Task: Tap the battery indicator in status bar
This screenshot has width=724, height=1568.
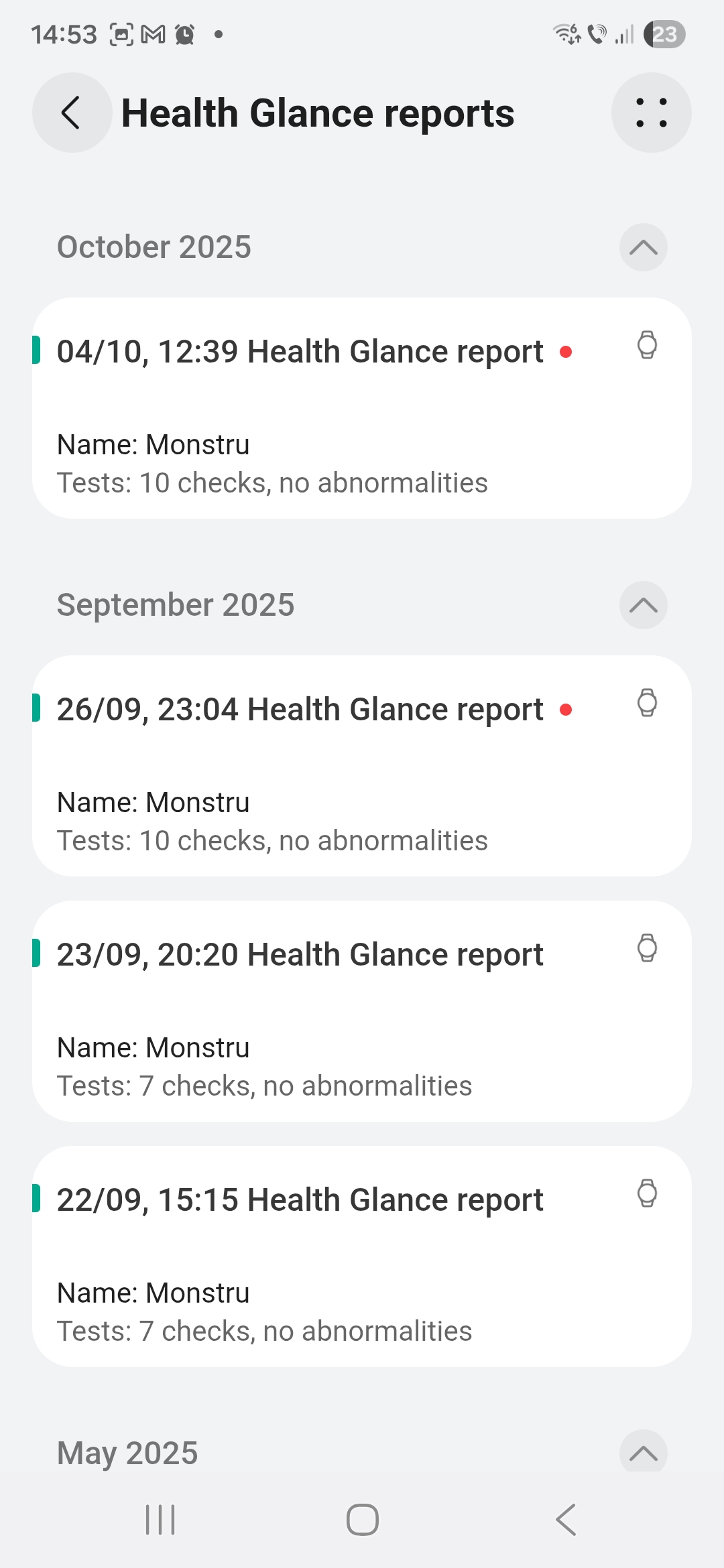Action: [x=664, y=34]
